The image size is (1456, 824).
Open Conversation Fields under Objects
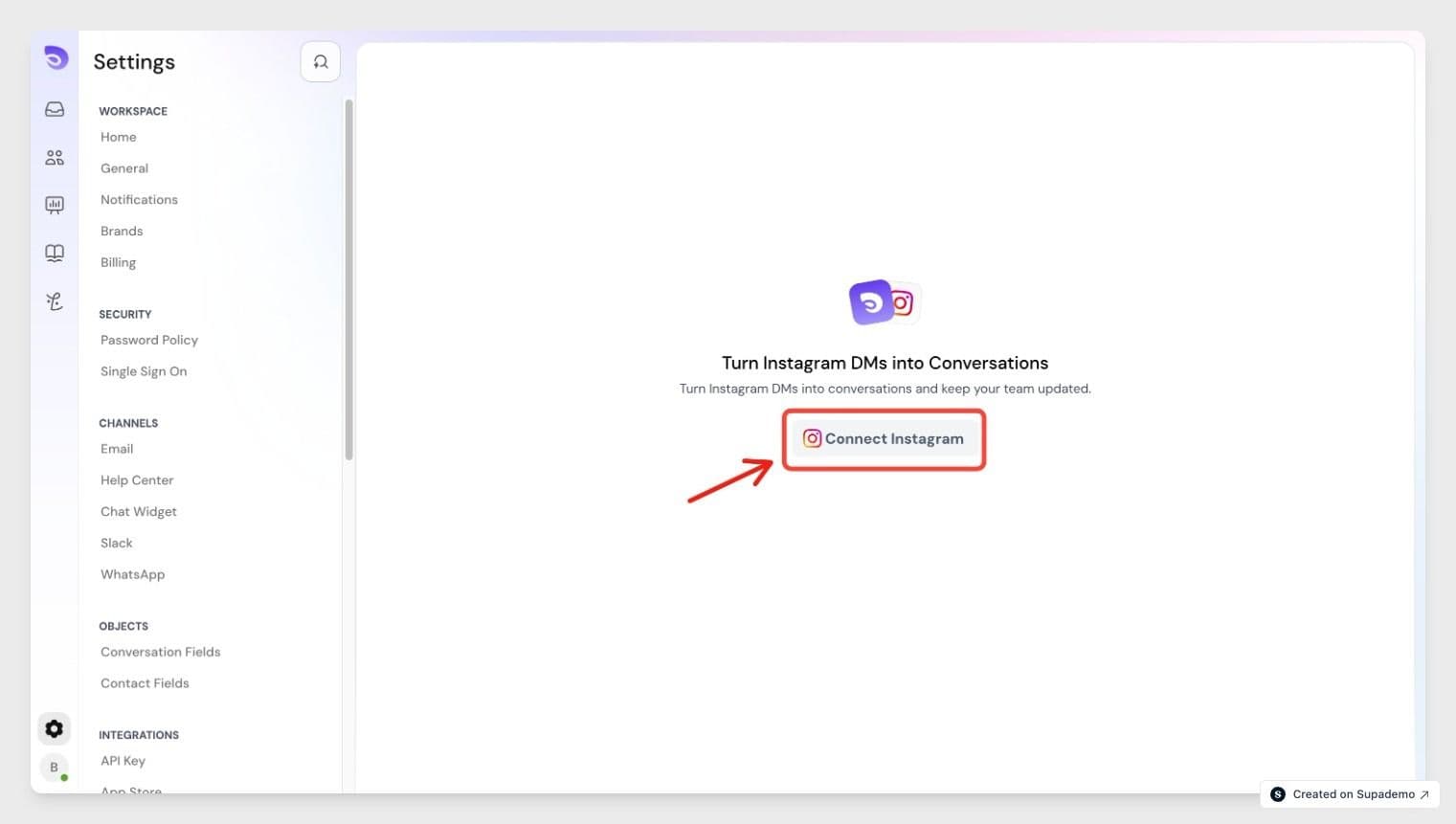click(161, 652)
